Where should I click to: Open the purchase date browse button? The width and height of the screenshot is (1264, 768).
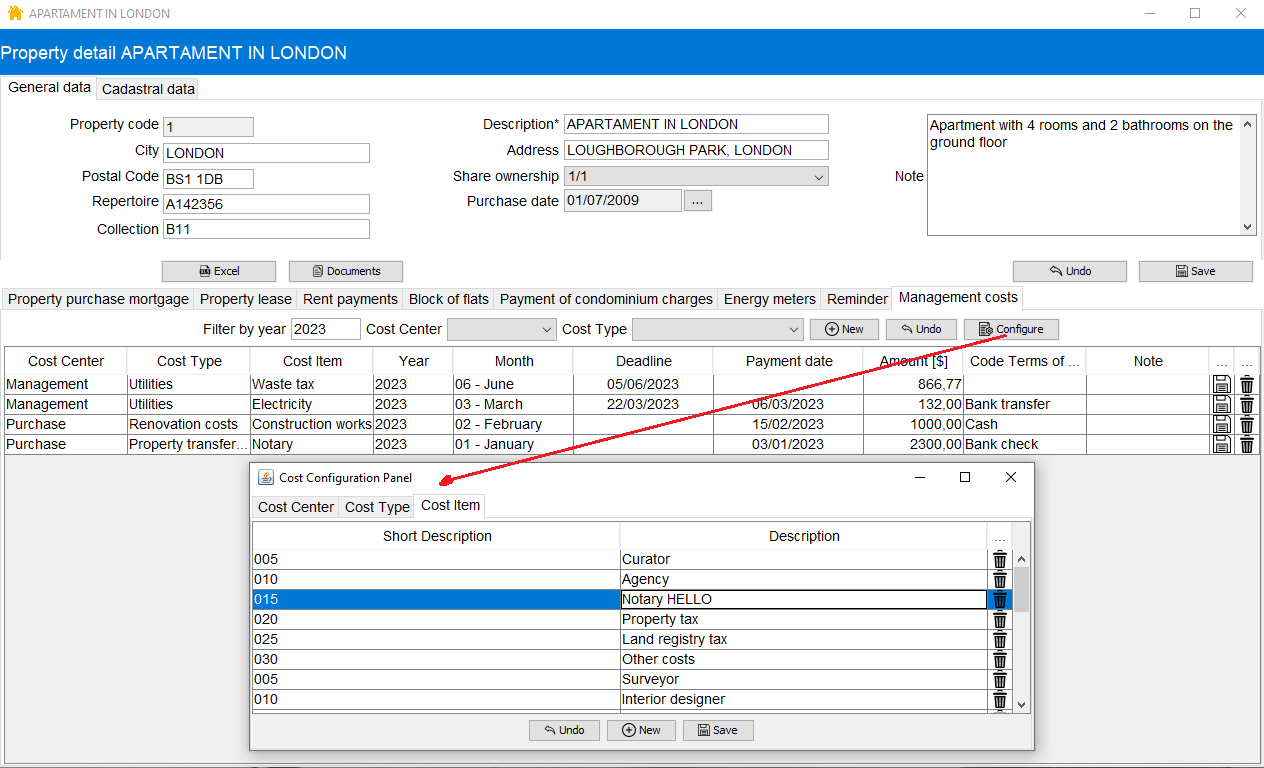pyautogui.click(x=698, y=200)
